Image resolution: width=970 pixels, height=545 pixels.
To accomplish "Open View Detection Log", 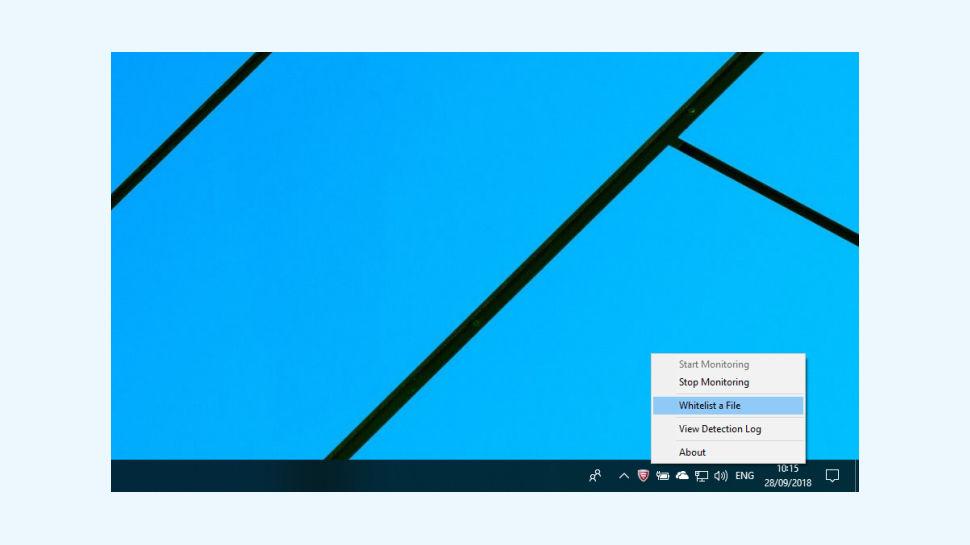I will (728, 429).
